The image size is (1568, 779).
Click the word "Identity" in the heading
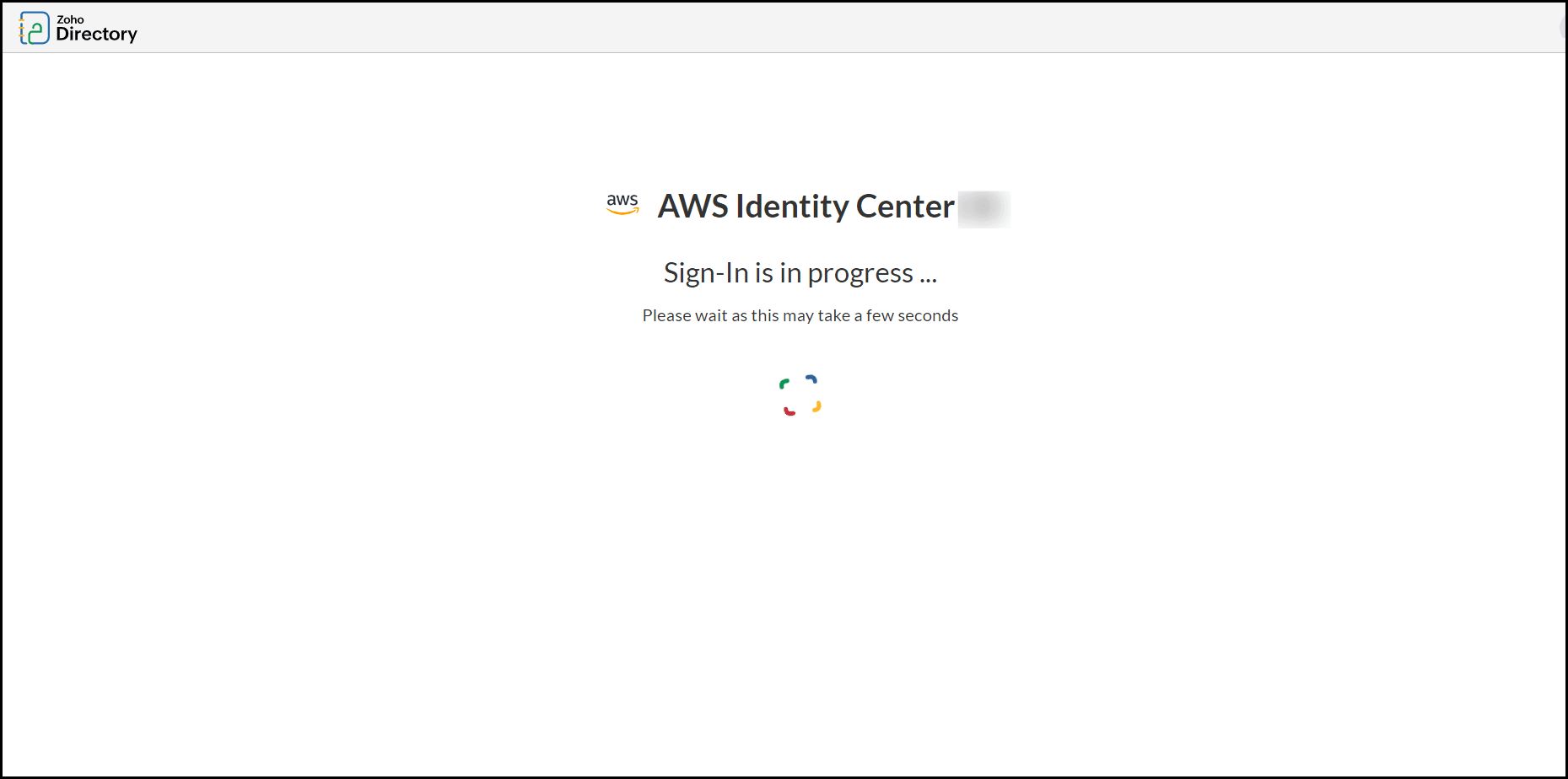792,207
